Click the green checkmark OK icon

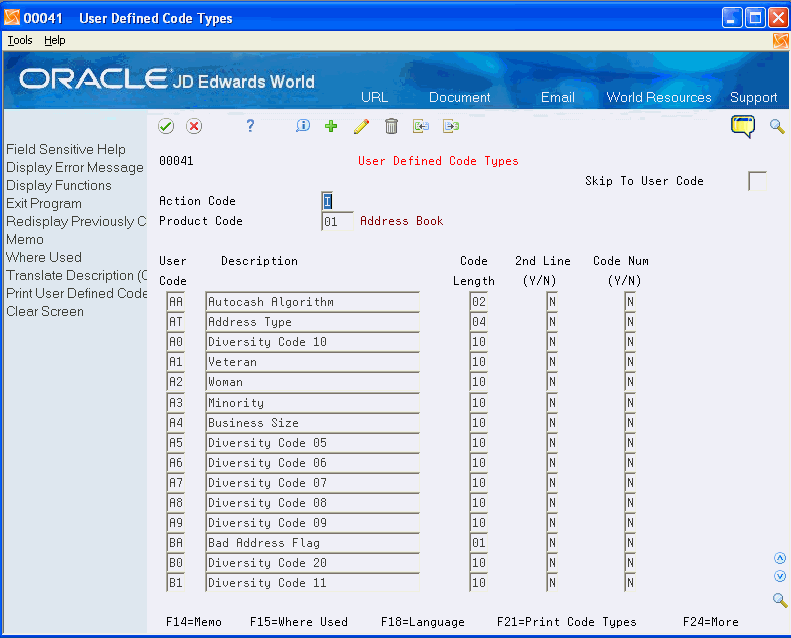tap(166, 126)
